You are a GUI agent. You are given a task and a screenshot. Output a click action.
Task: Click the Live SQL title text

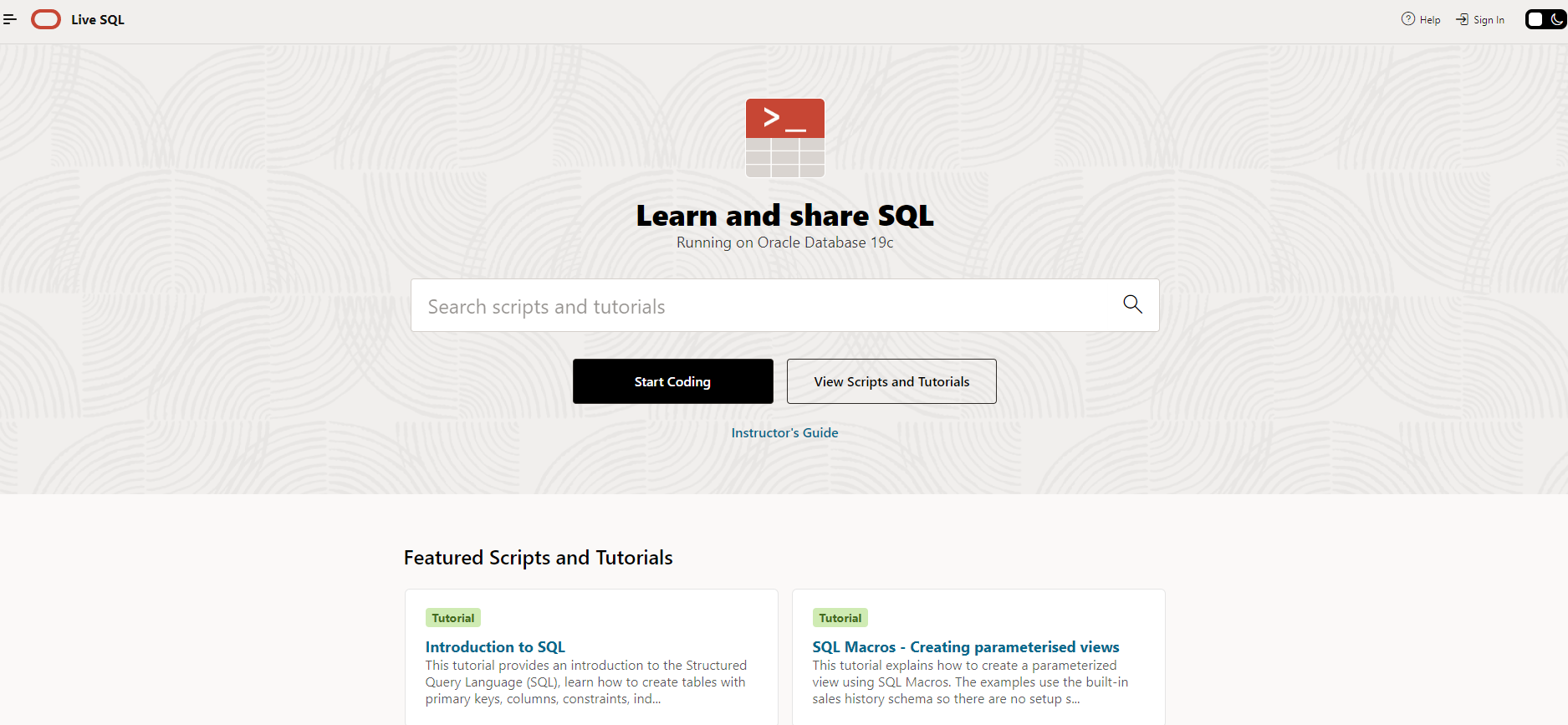point(98,20)
